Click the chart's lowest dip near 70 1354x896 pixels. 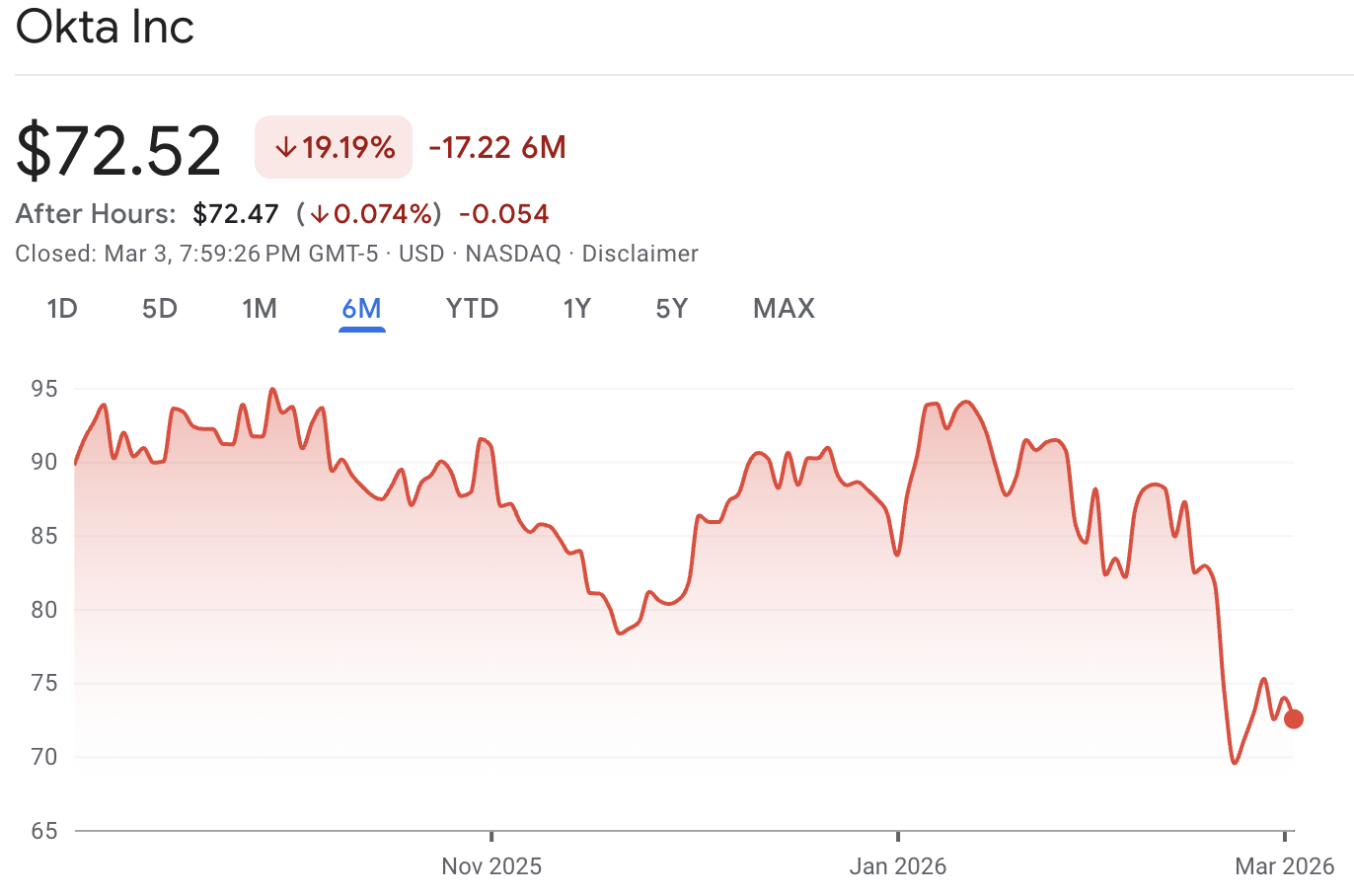point(1235,762)
